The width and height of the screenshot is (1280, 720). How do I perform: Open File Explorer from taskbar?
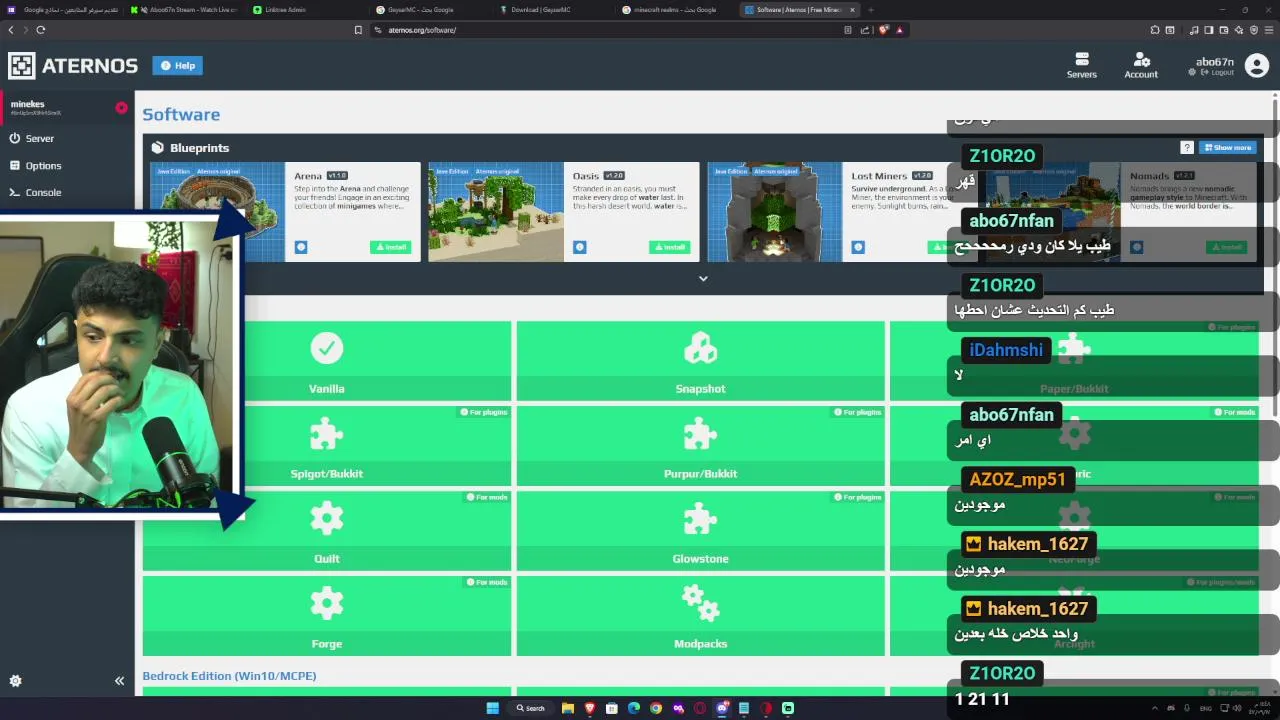[x=567, y=708]
